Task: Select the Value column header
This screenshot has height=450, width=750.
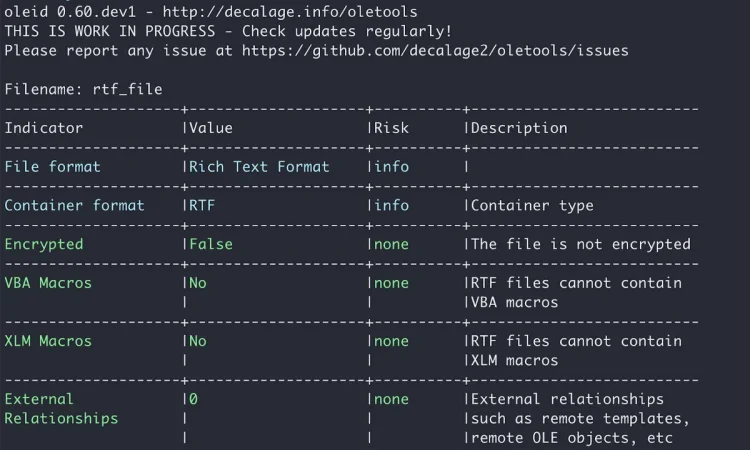Action: (211, 128)
